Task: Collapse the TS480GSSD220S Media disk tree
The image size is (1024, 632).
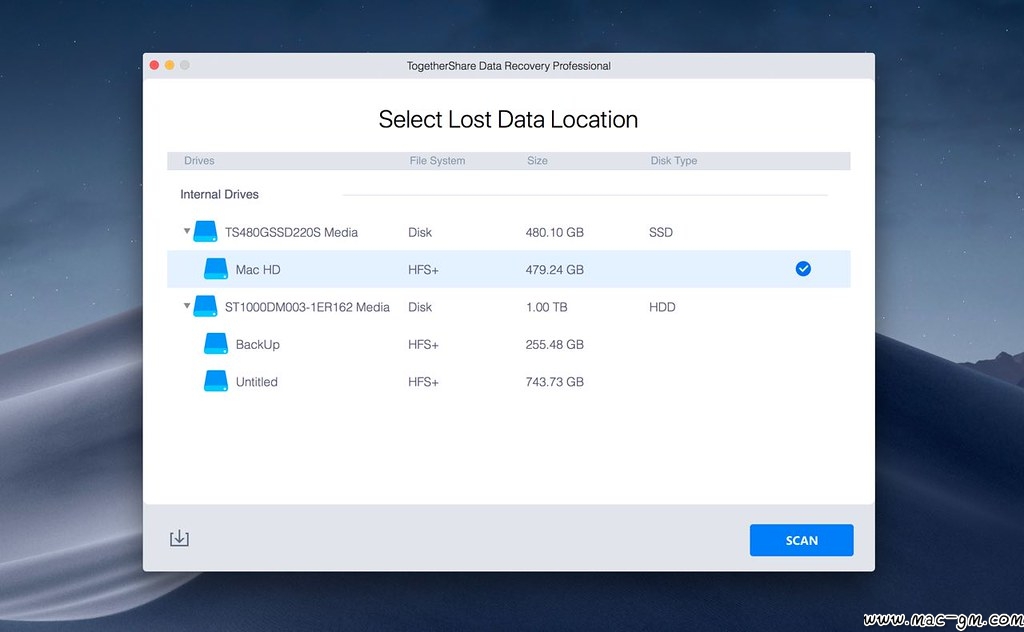Action: (187, 230)
